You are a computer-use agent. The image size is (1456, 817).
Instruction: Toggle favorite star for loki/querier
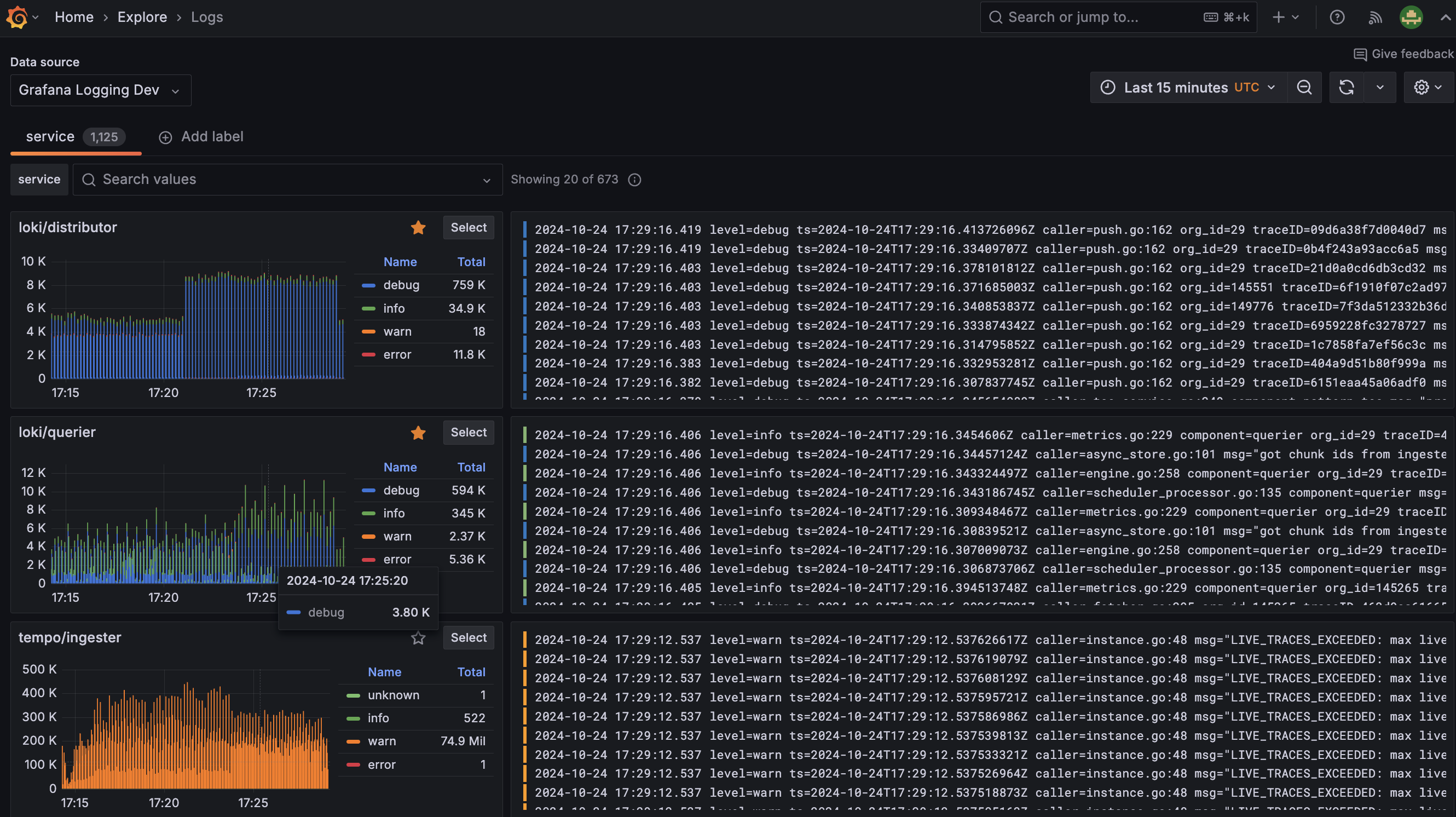(418, 433)
